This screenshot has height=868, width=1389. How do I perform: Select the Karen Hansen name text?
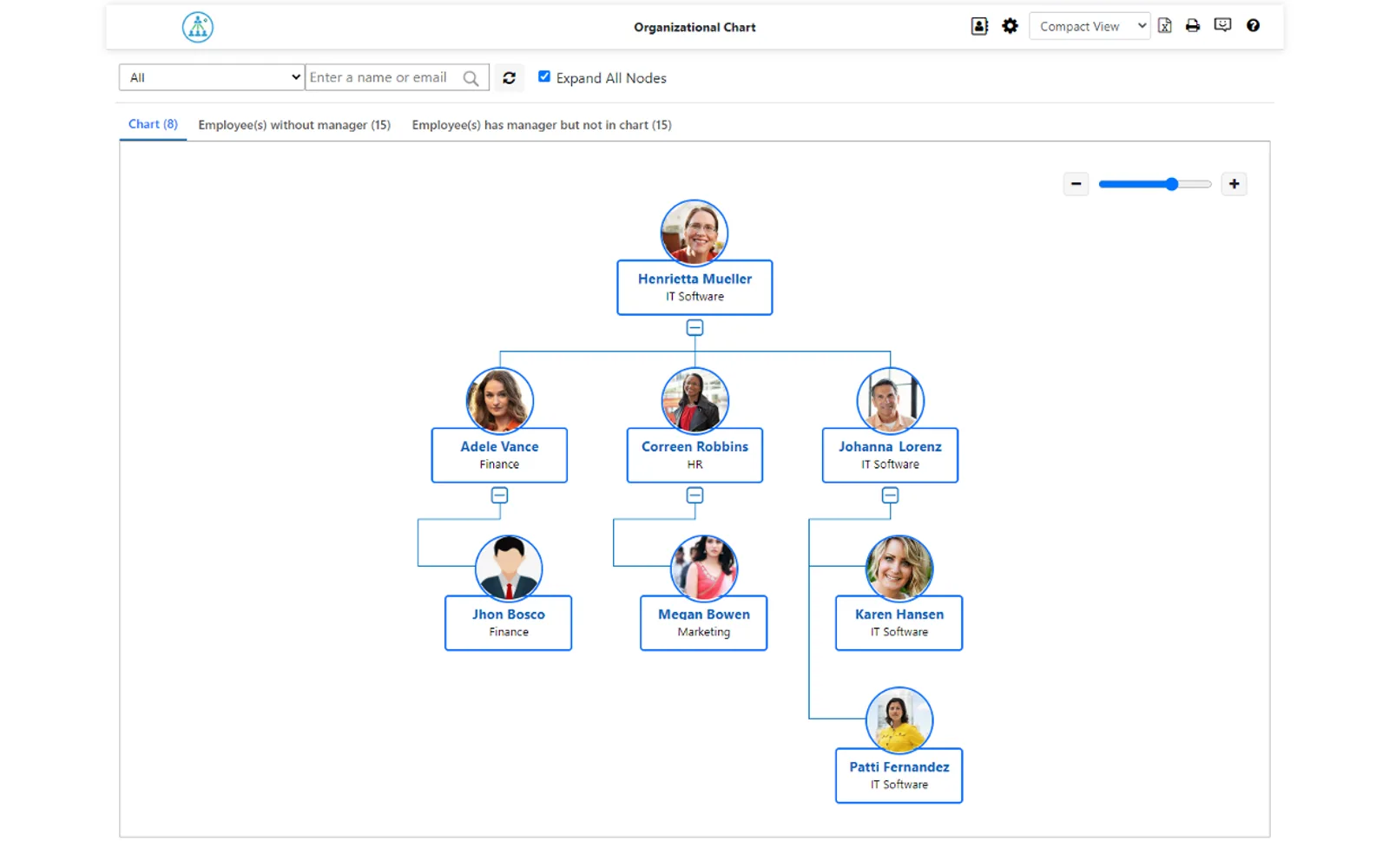[899, 614]
